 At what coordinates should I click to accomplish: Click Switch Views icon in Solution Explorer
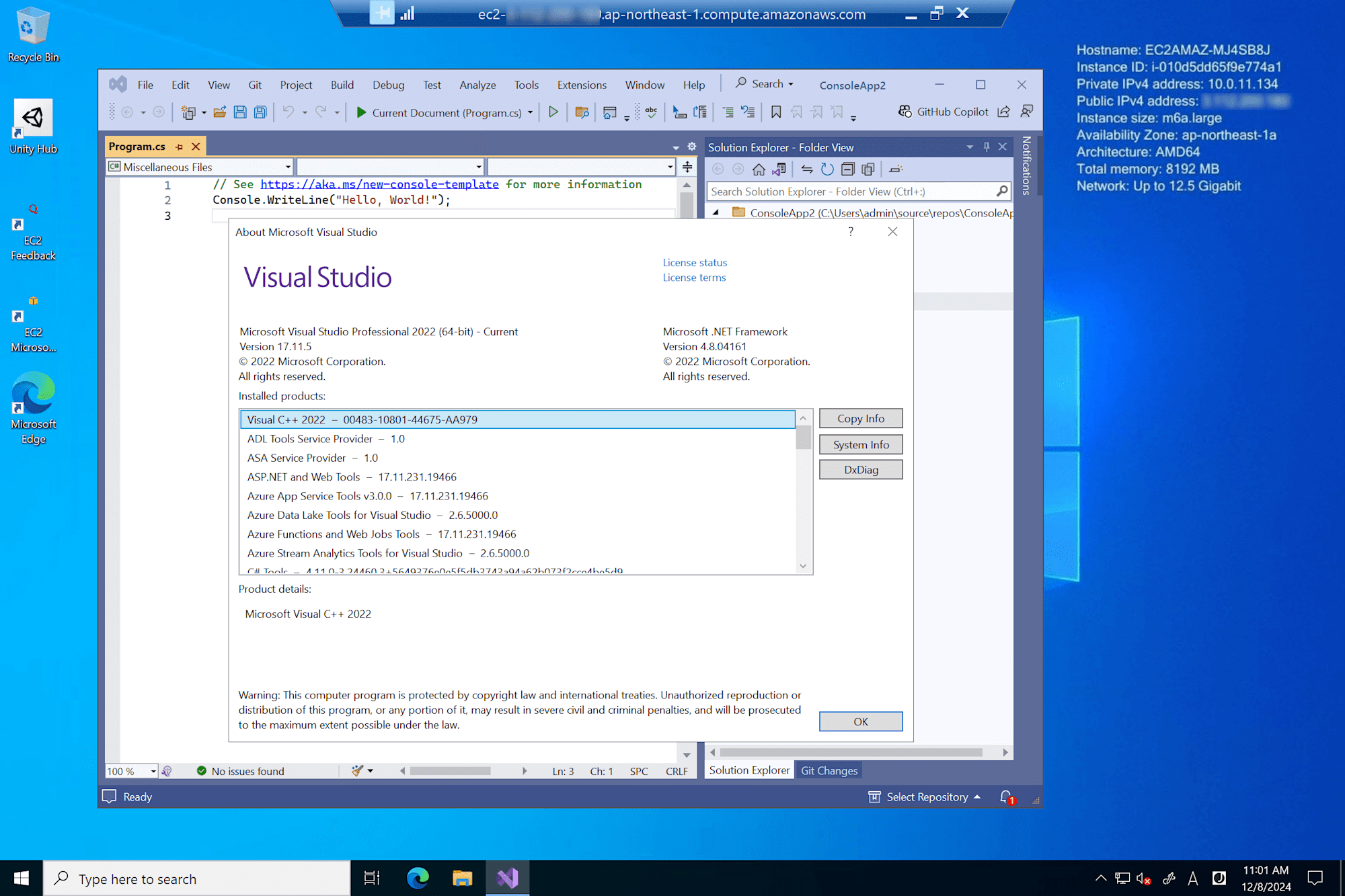click(x=779, y=169)
